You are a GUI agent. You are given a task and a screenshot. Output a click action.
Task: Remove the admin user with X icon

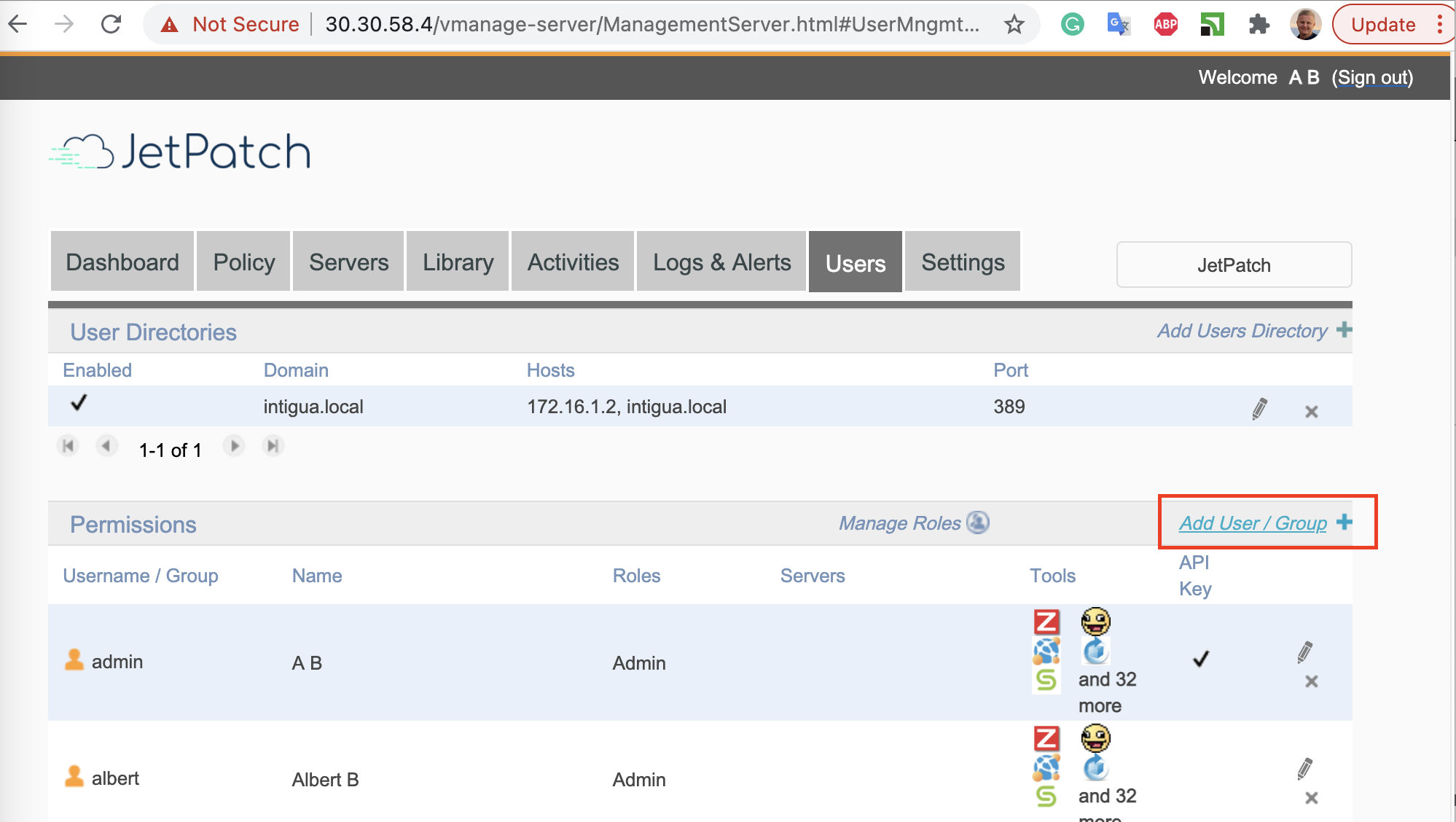tap(1311, 681)
